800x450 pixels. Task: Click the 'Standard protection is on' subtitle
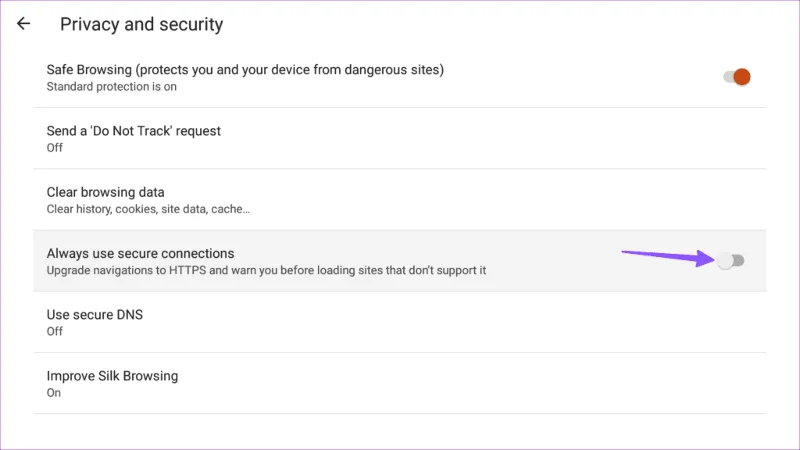[x=112, y=87]
